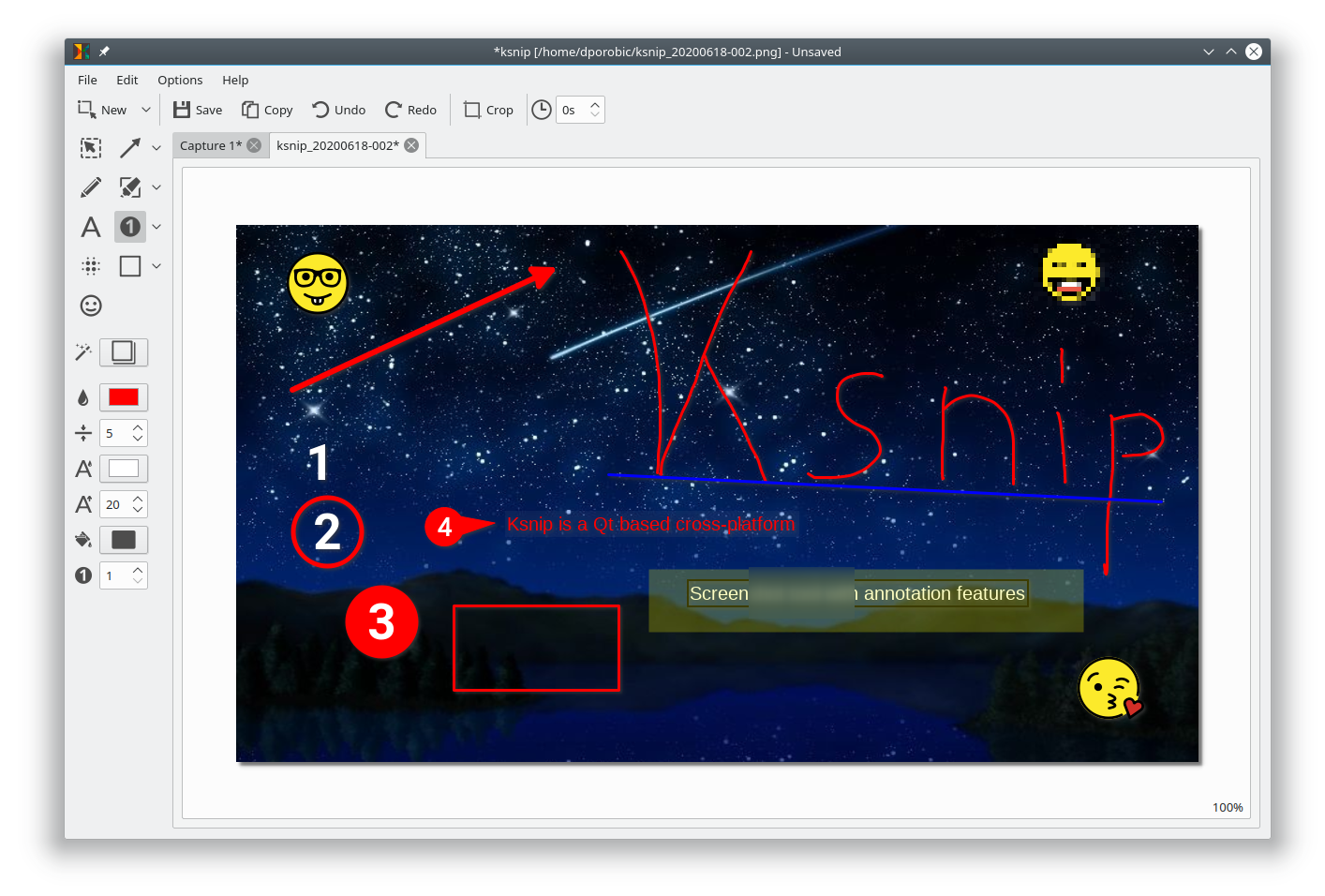Select the Rectangle shape tool
1325x896 pixels.
130,266
